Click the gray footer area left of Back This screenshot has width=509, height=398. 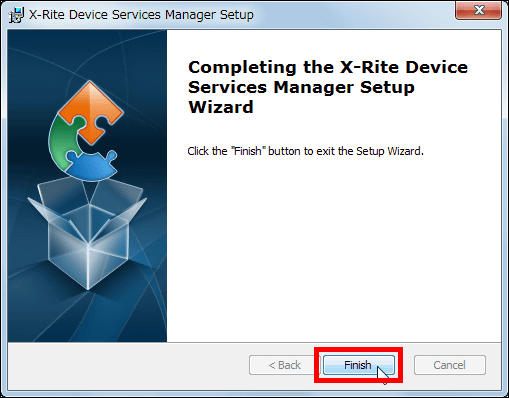pyautogui.click(x=128, y=366)
